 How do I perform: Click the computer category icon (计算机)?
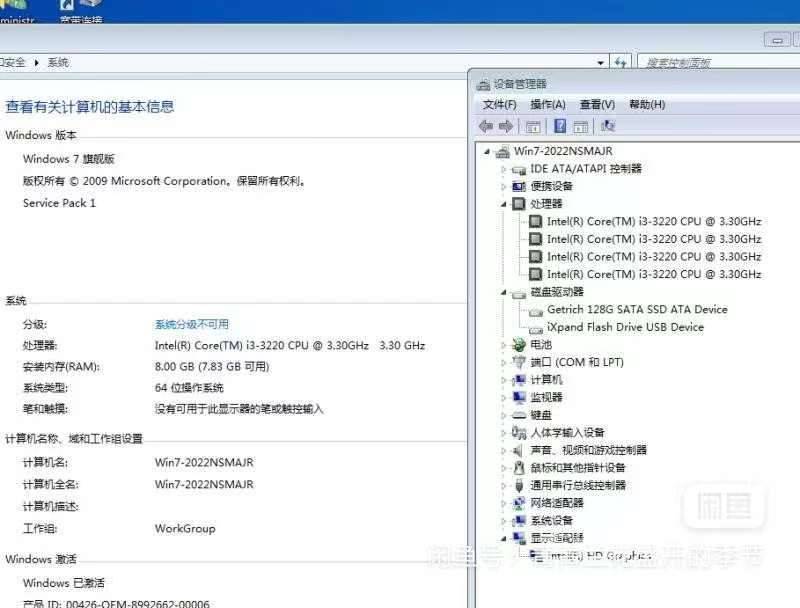coord(519,380)
